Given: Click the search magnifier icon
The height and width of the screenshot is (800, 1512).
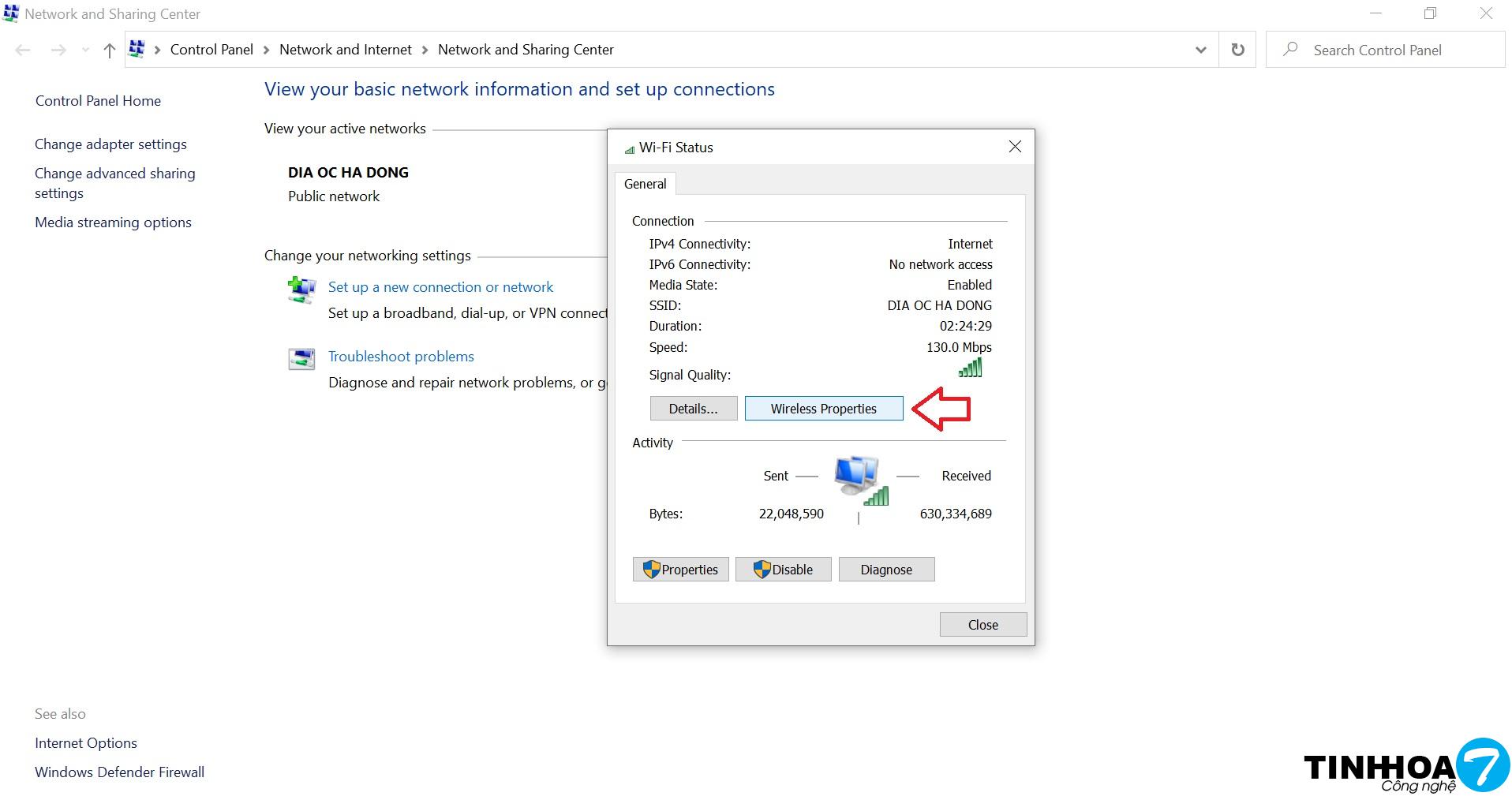Looking at the screenshot, I should coord(1290,50).
